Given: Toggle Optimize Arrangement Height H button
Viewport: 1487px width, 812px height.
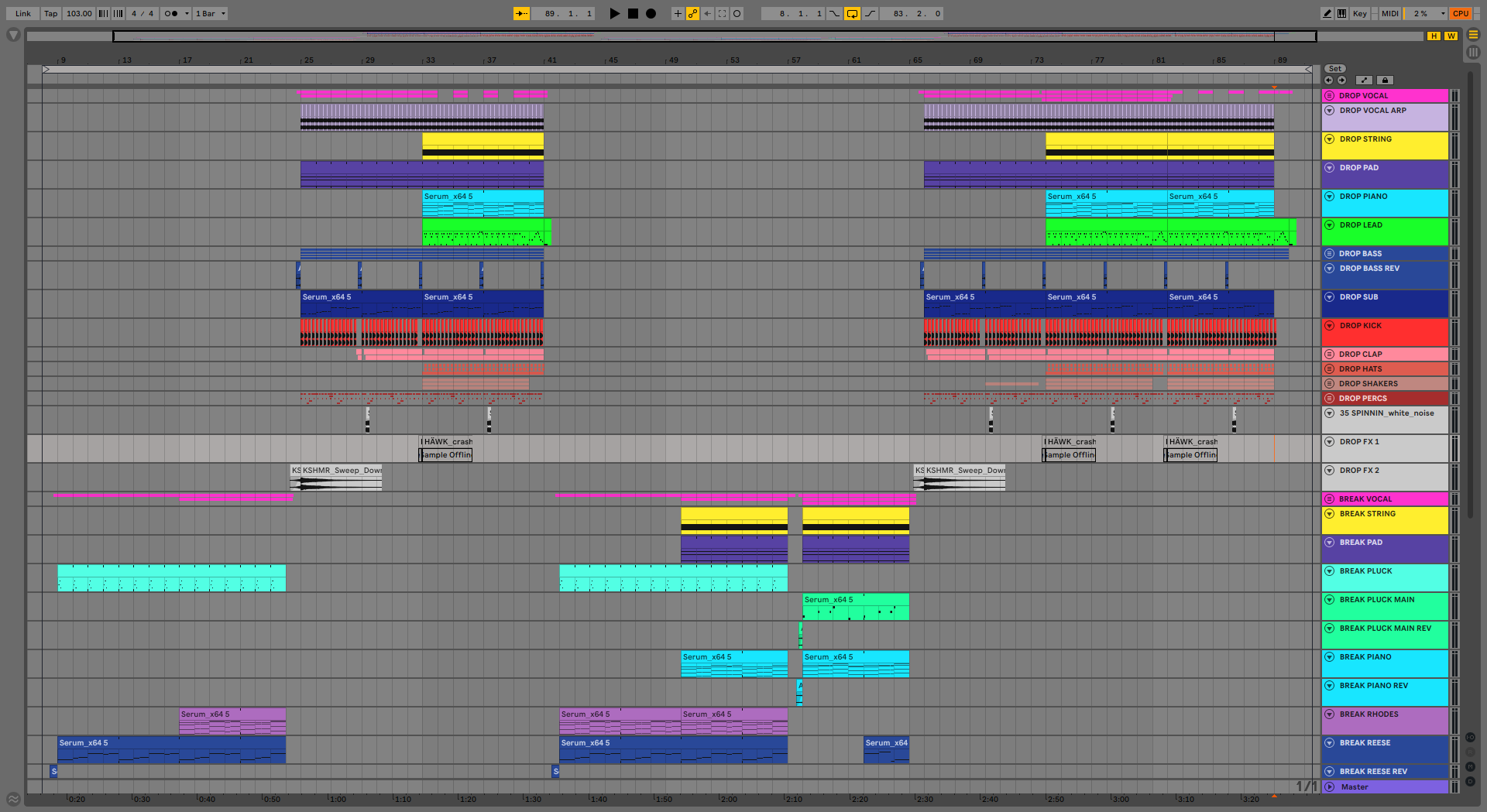Looking at the screenshot, I should 1434,36.
